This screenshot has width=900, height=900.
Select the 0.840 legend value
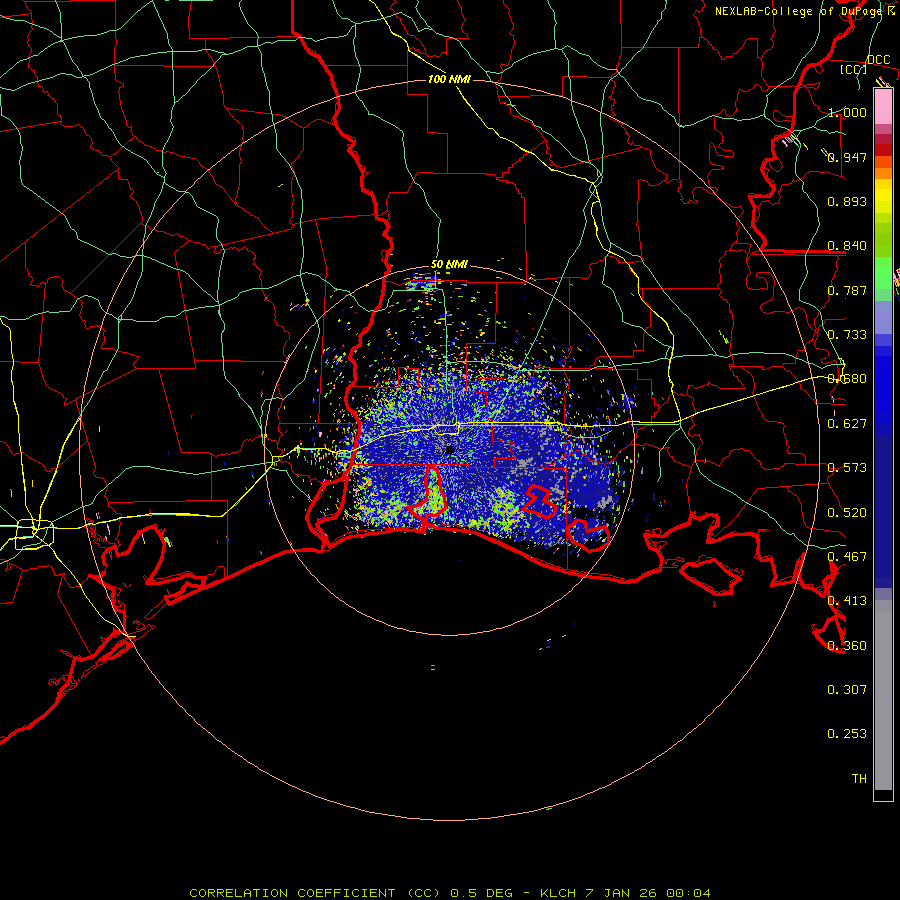[x=847, y=246]
